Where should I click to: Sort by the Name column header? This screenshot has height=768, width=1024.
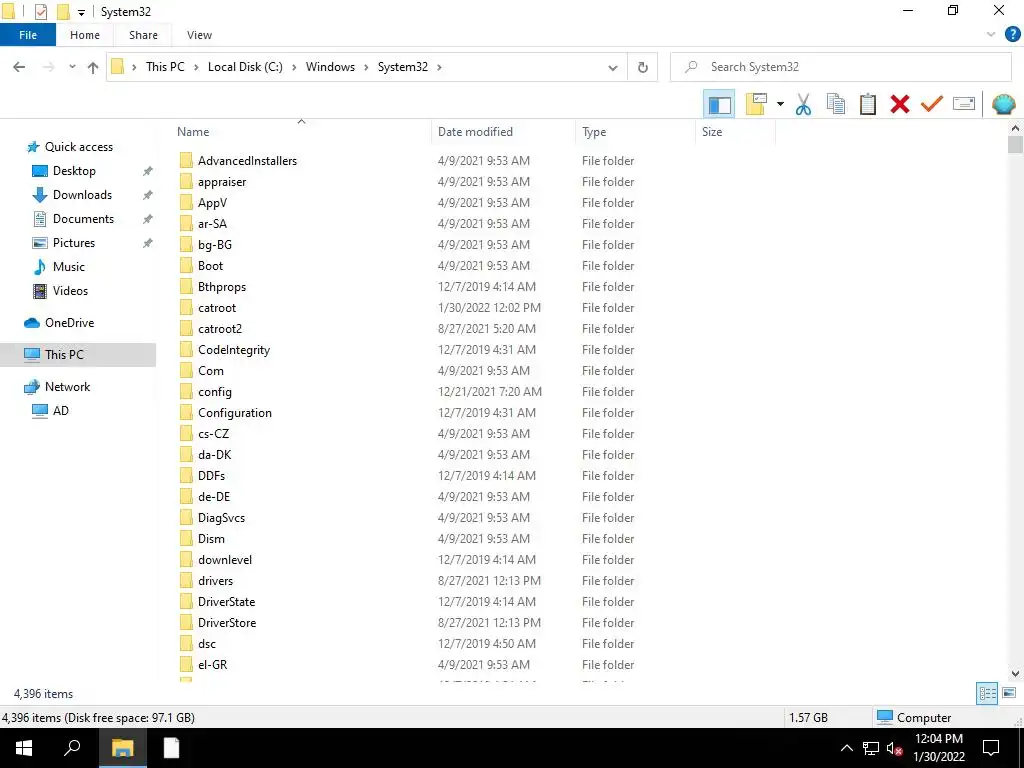tap(300, 131)
